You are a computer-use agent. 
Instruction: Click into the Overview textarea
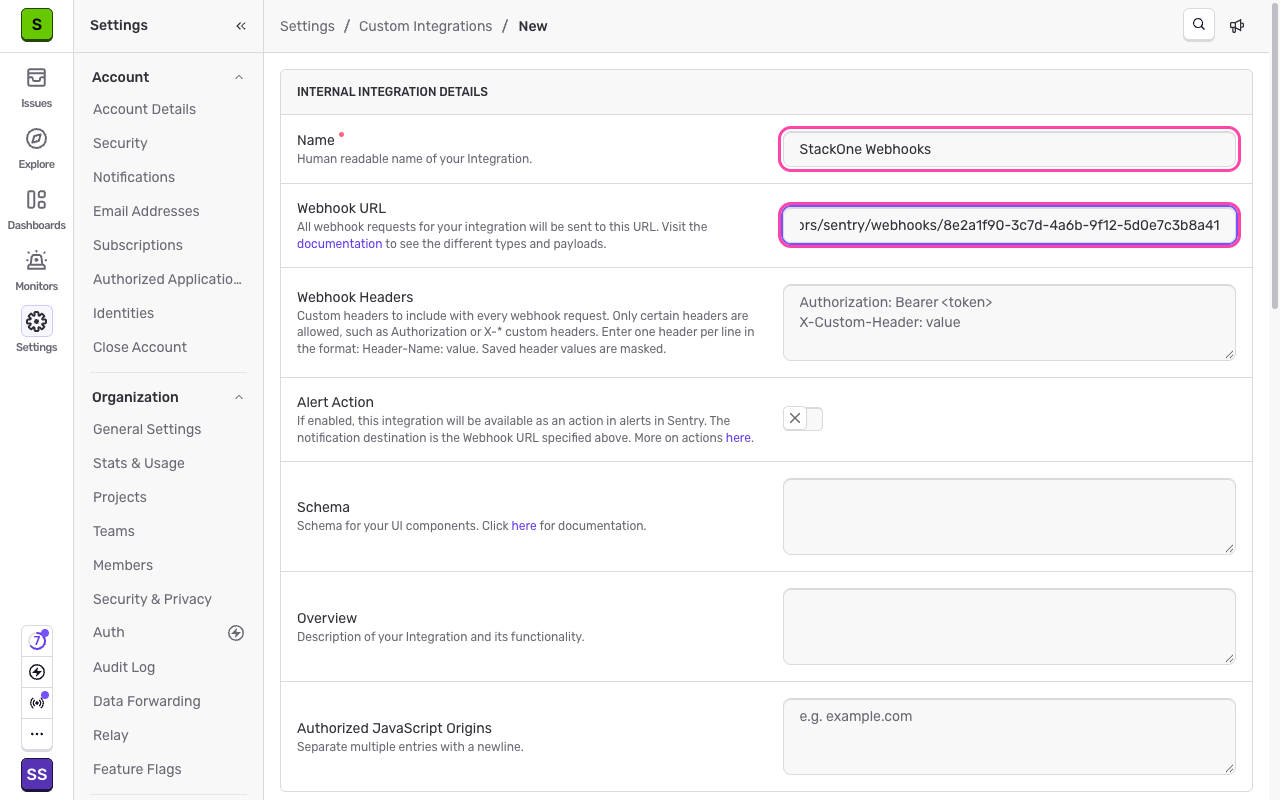coord(1009,626)
